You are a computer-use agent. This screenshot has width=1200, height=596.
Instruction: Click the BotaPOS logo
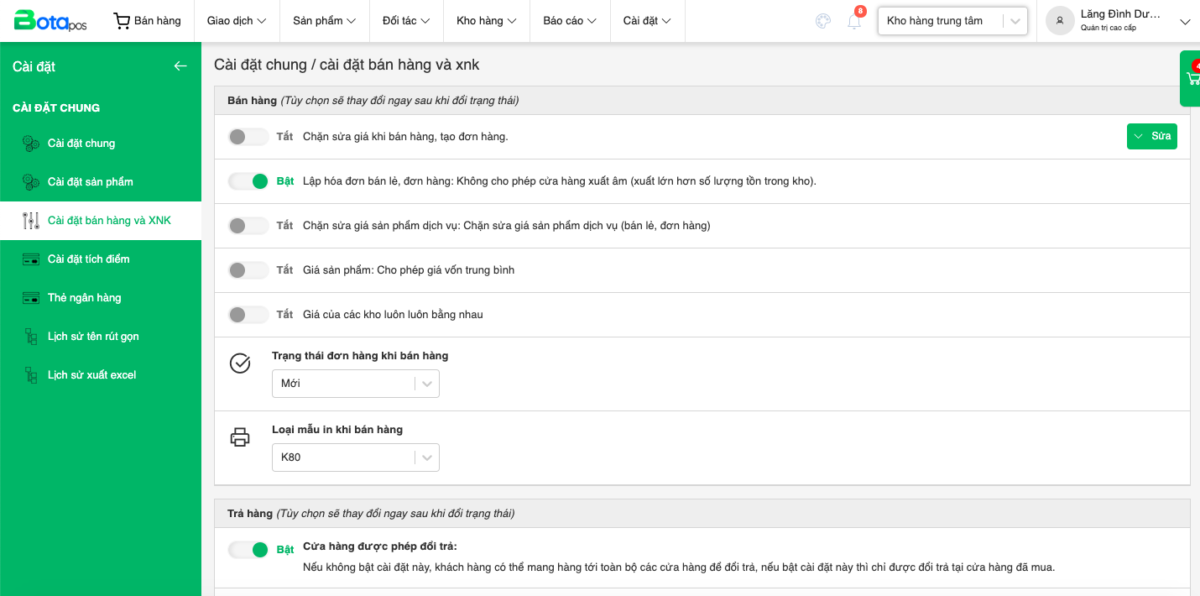click(50, 20)
